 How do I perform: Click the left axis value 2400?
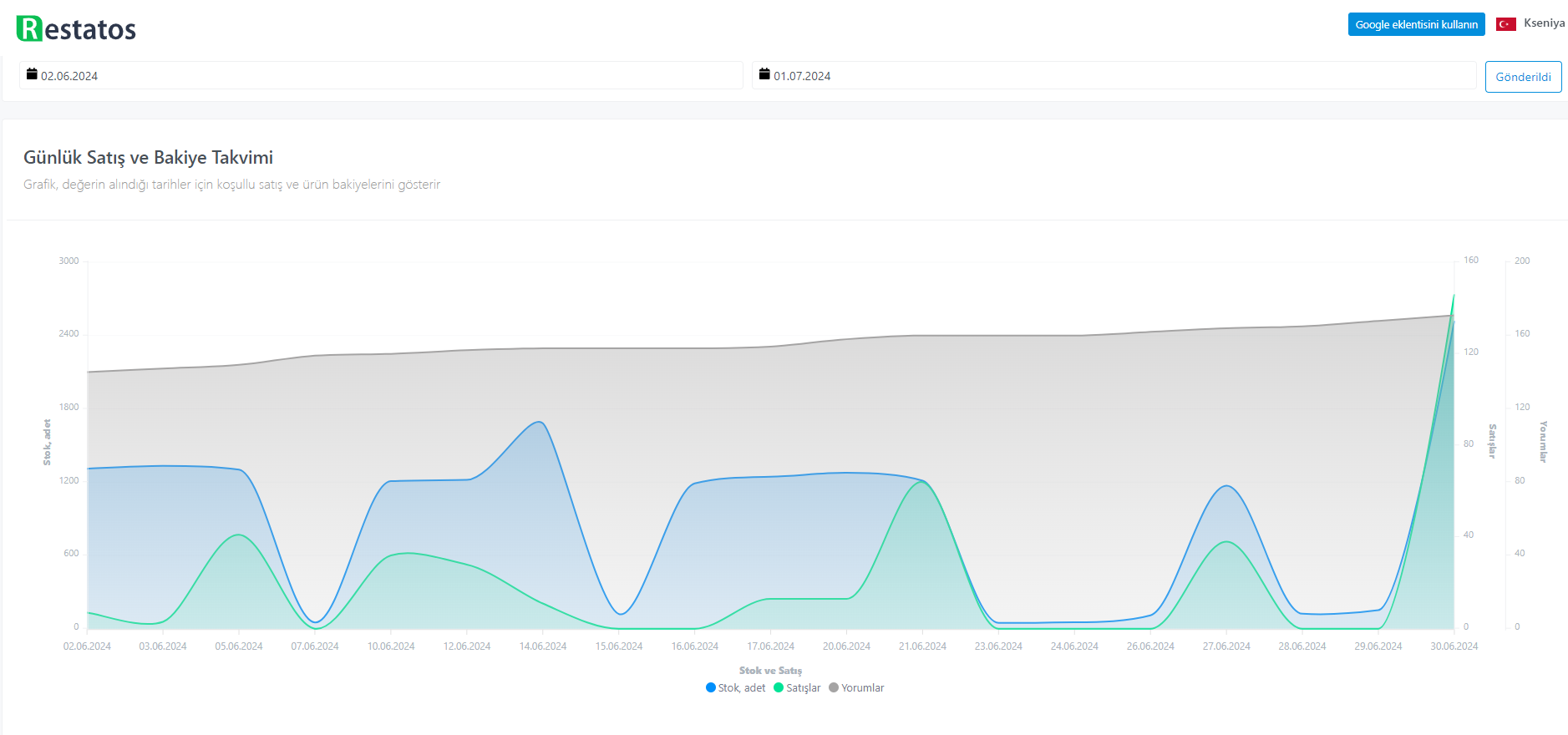(x=69, y=334)
